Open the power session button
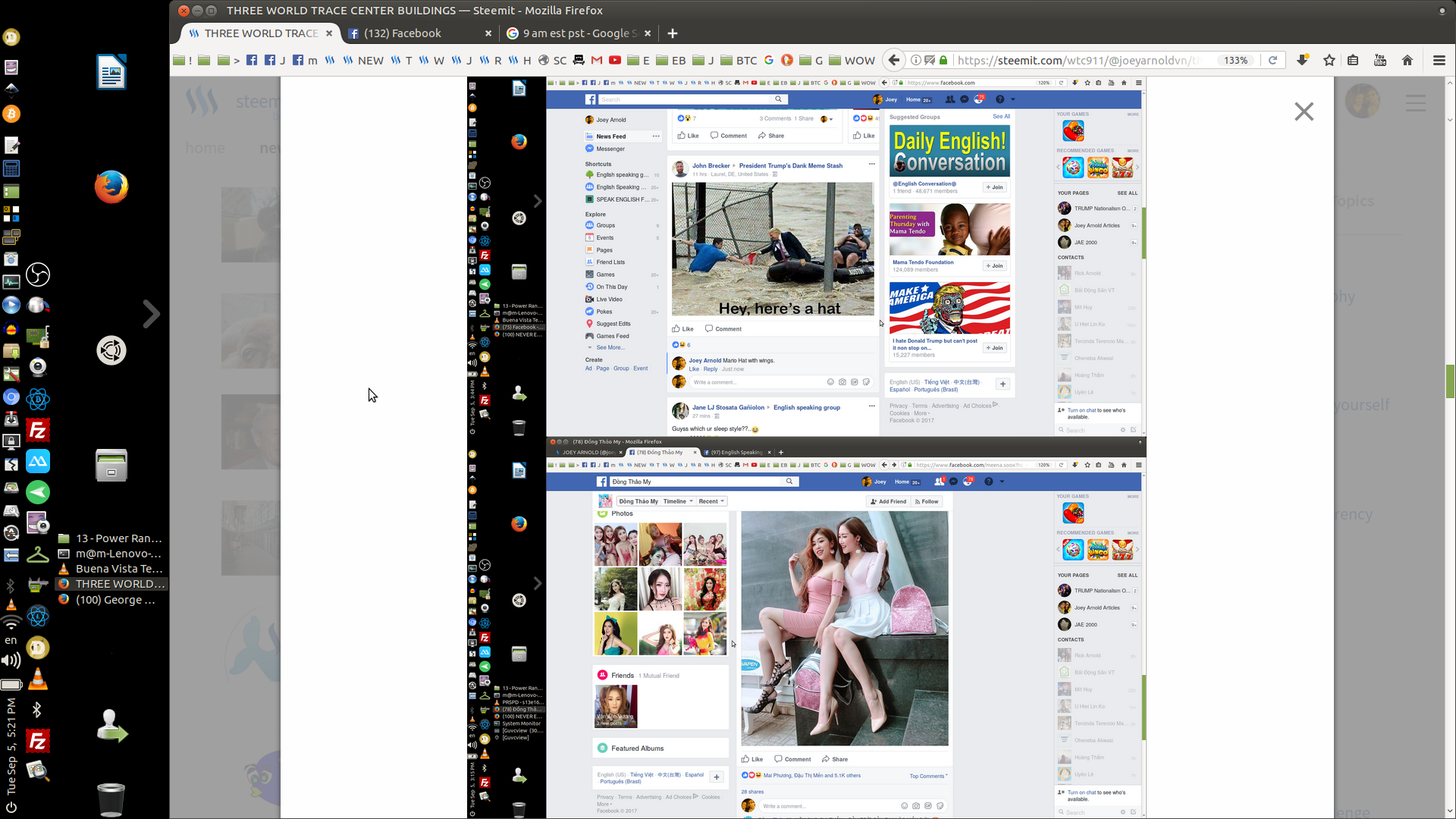 pyautogui.click(x=11, y=807)
